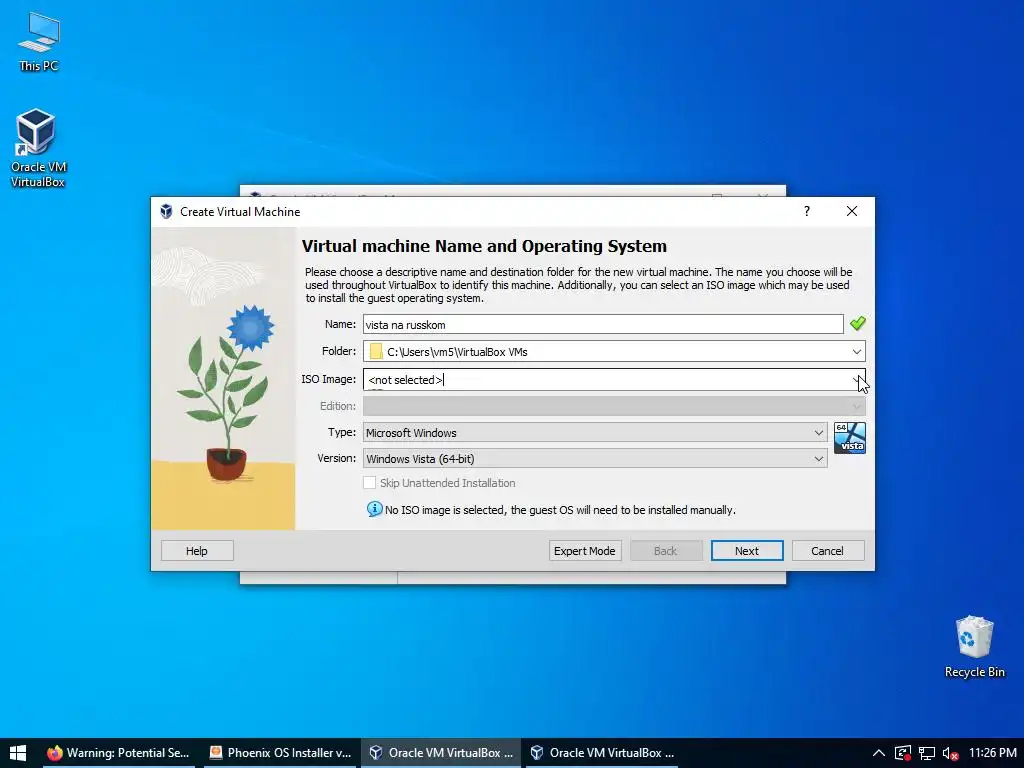Click the green name-valid checkmark icon
The height and width of the screenshot is (768, 1024).
pos(857,323)
